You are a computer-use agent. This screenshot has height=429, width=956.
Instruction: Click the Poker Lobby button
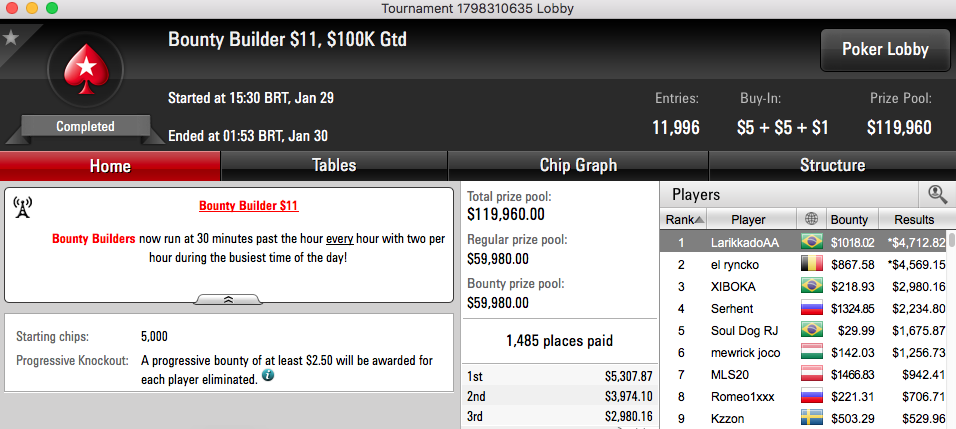tap(885, 50)
